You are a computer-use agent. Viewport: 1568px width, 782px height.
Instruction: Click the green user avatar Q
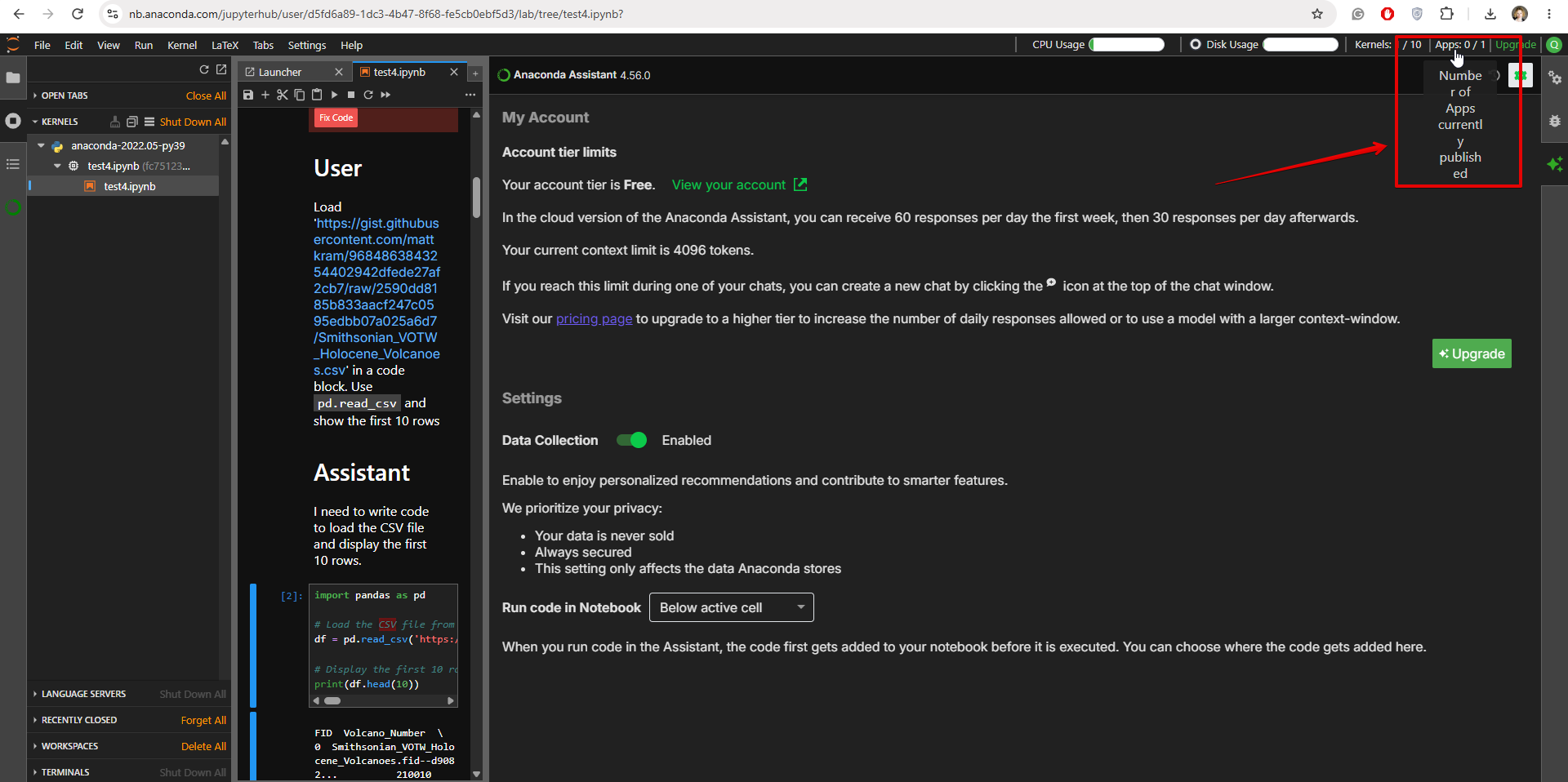click(x=1554, y=45)
